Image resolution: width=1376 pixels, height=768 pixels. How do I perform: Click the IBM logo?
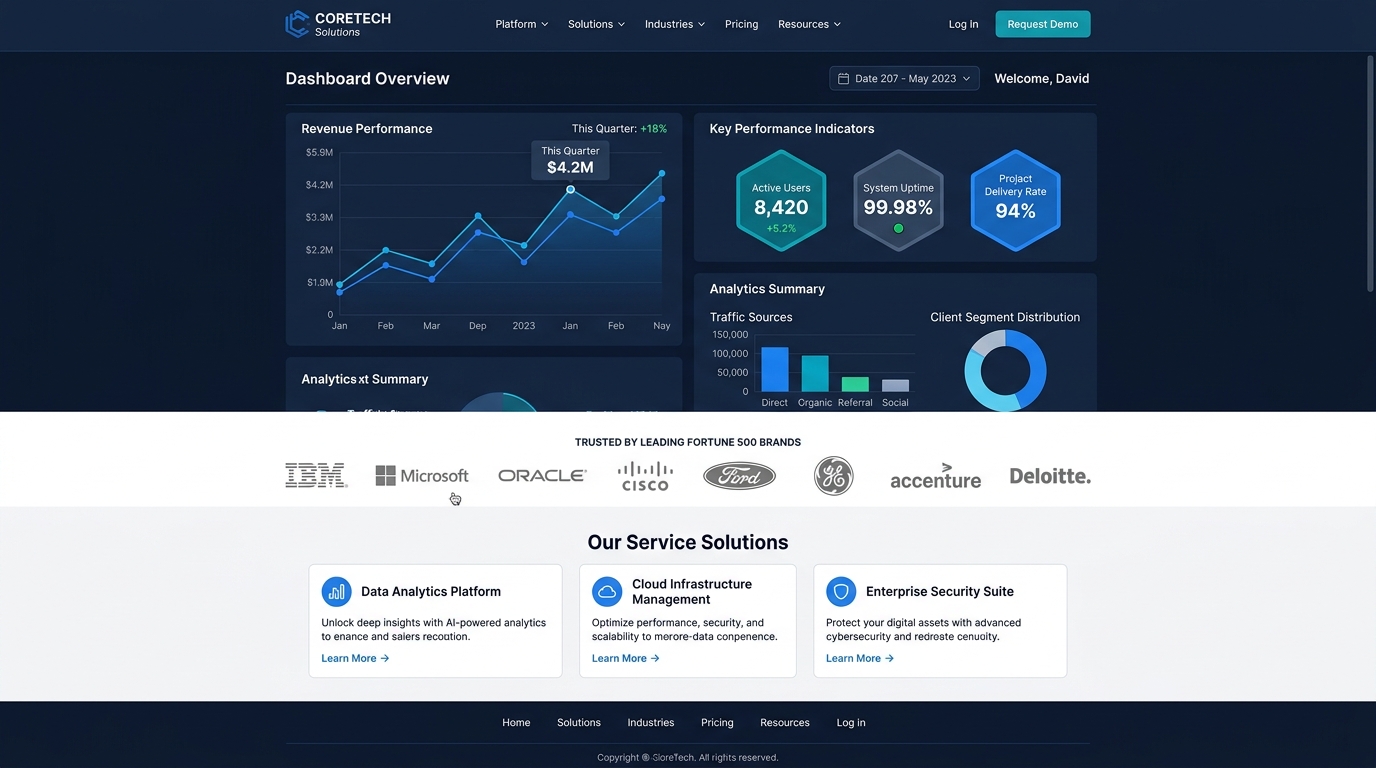point(316,475)
